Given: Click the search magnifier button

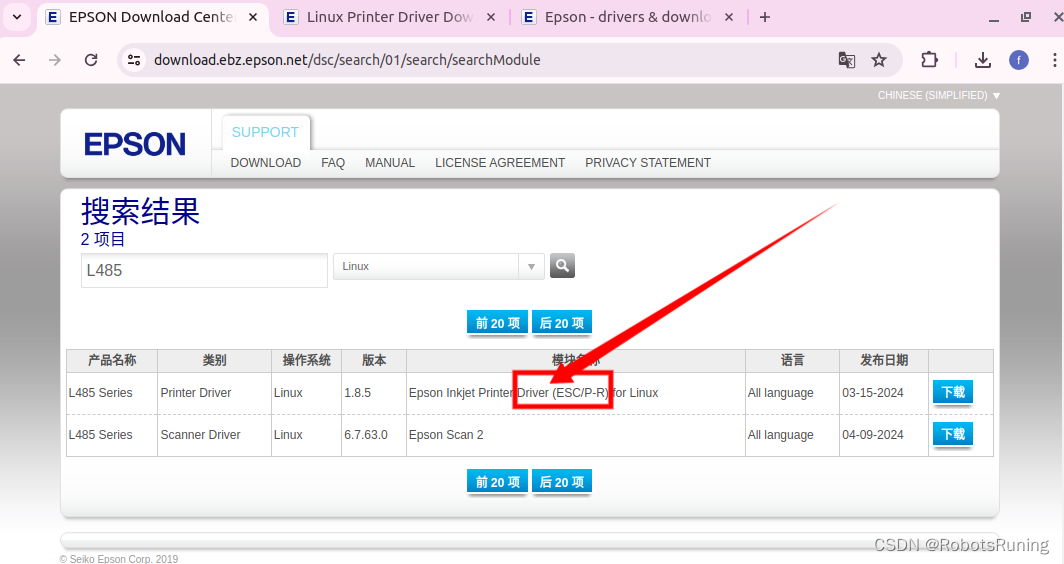Looking at the screenshot, I should [562, 265].
